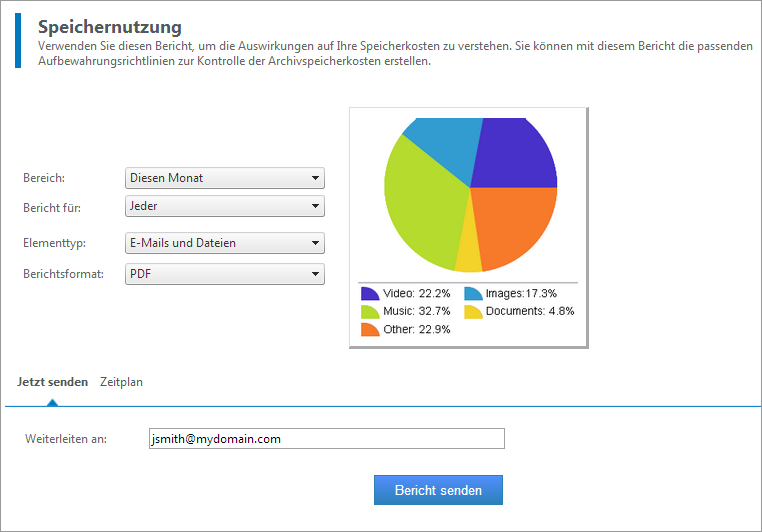Screen dimensions: 762x532
Task: Click the purple Video pie slice
Action: click(x=512, y=155)
